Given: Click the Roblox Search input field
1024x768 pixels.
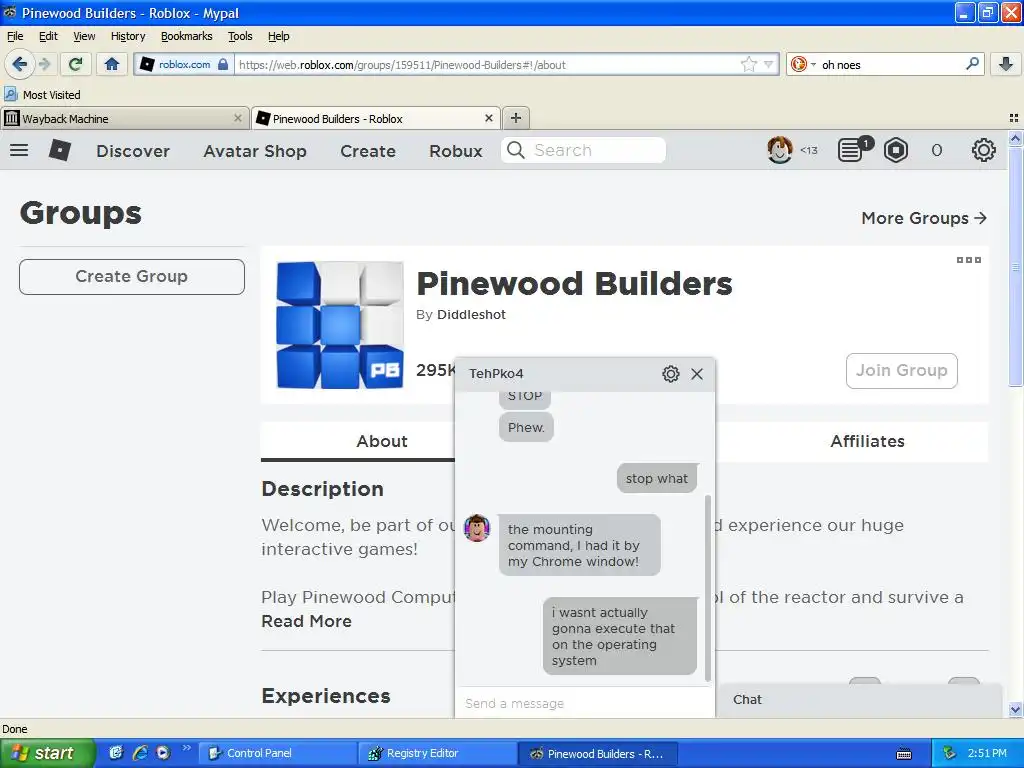Looking at the screenshot, I should click(x=583, y=150).
